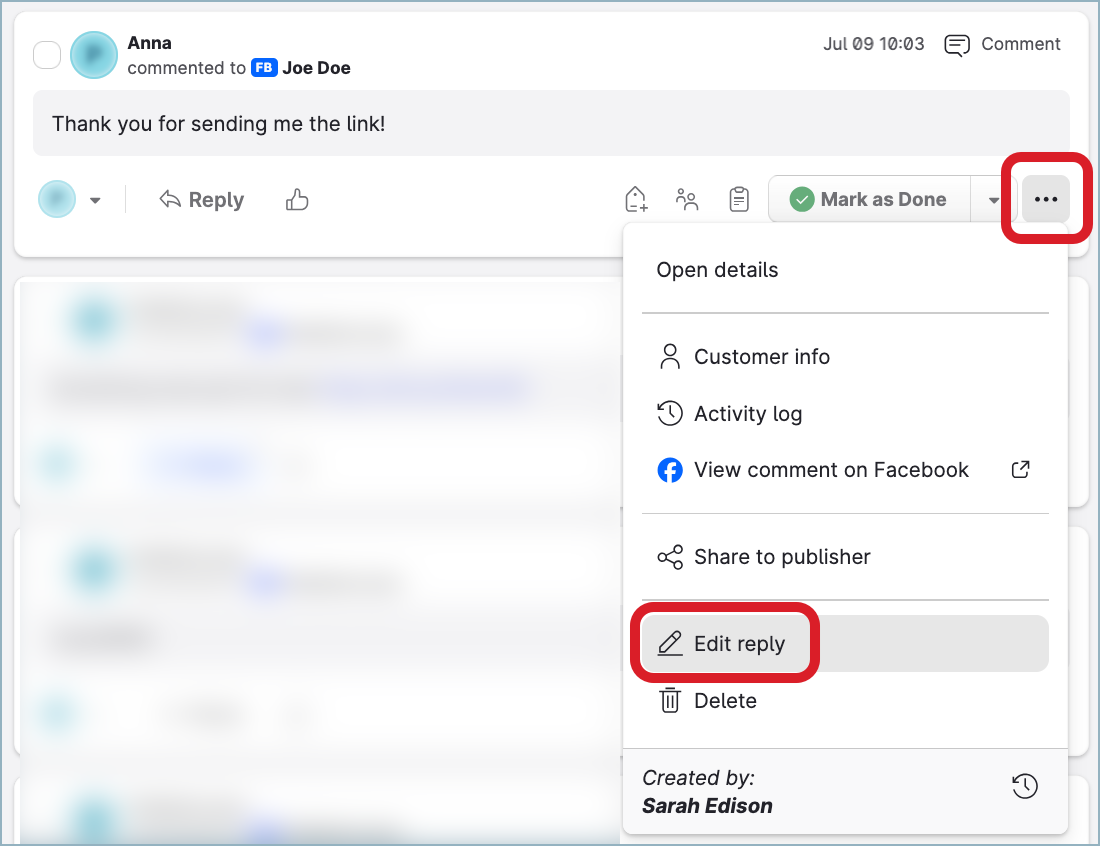The image size is (1100, 846).
Task: Expand the FB channel badge next to Joe Doe
Action: tap(263, 68)
